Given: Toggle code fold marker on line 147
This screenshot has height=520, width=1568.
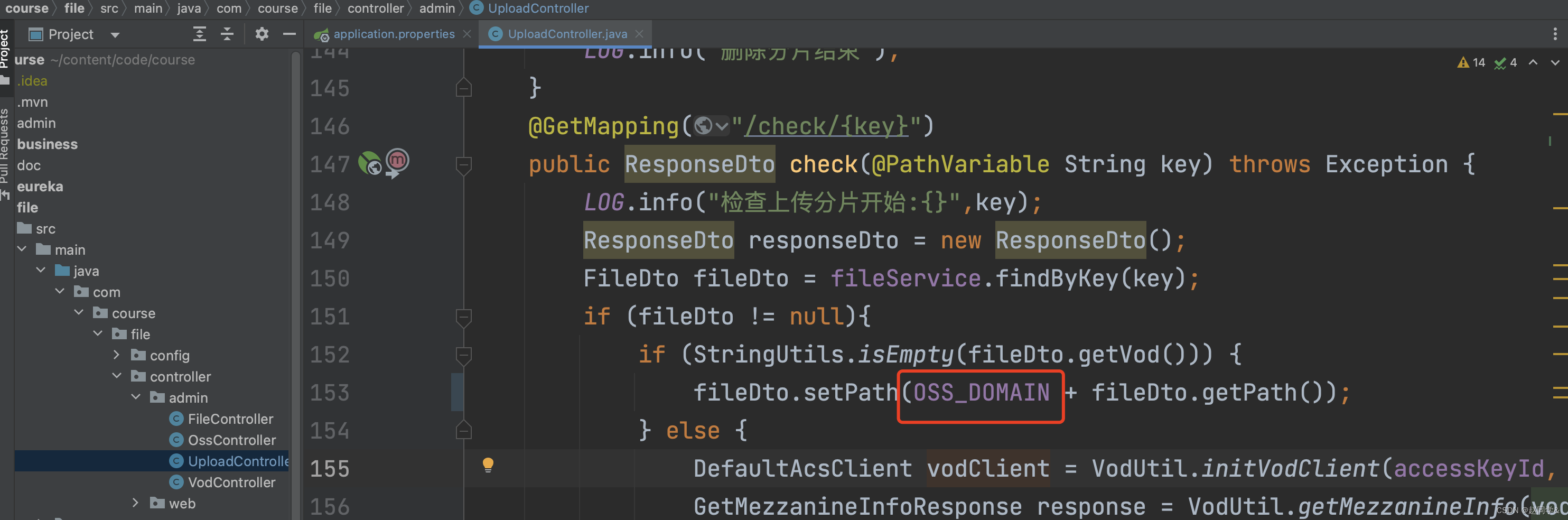Looking at the screenshot, I should tap(464, 164).
